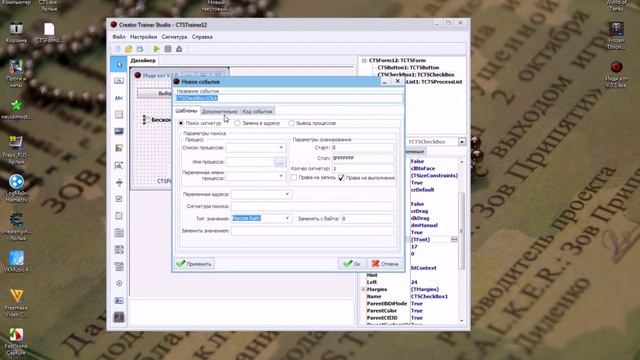Collapse CTSForm12 tree node
This screenshot has width=640, height=360.
pyautogui.click(x=364, y=60)
